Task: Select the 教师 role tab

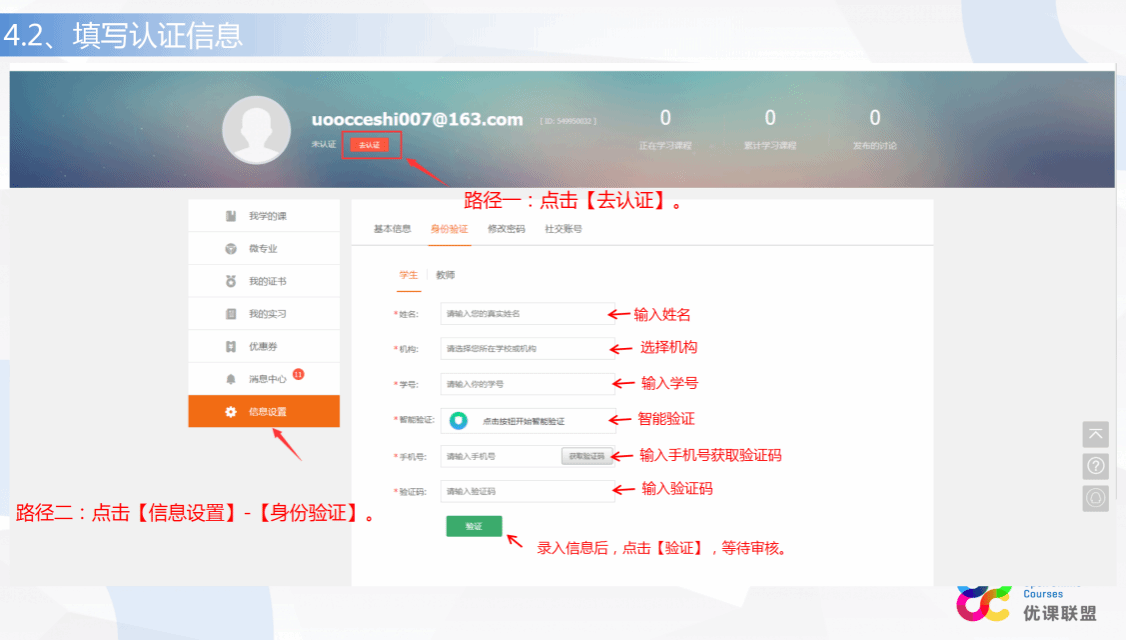Action: click(x=445, y=275)
